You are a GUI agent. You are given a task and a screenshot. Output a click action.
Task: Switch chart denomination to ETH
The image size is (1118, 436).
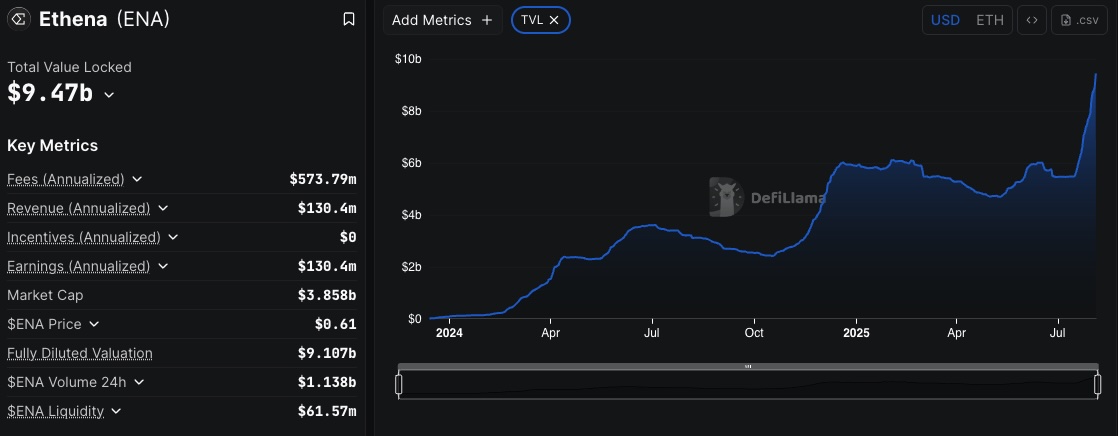[990, 20]
